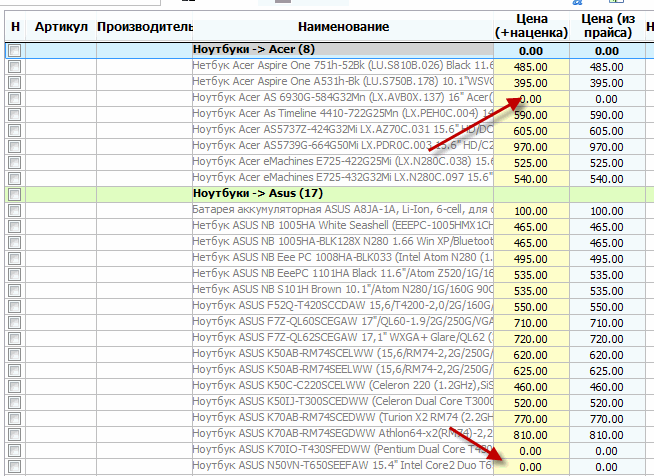654x476 pixels.
Task: Click 460.00 in the Цена (+наценка) column
Action: point(531,387)
